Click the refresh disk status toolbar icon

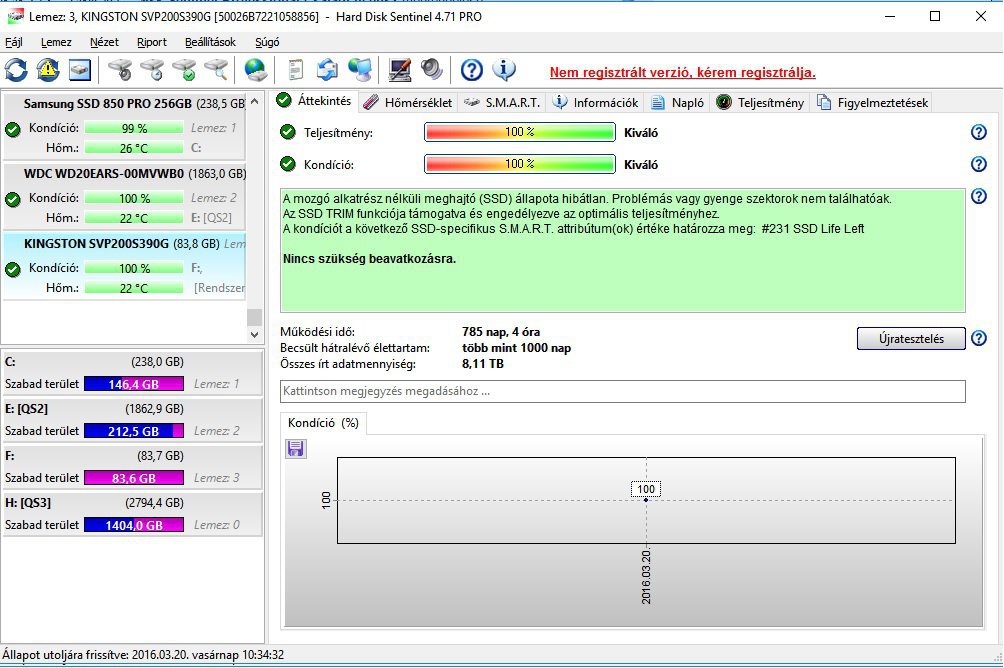(17, 70)
